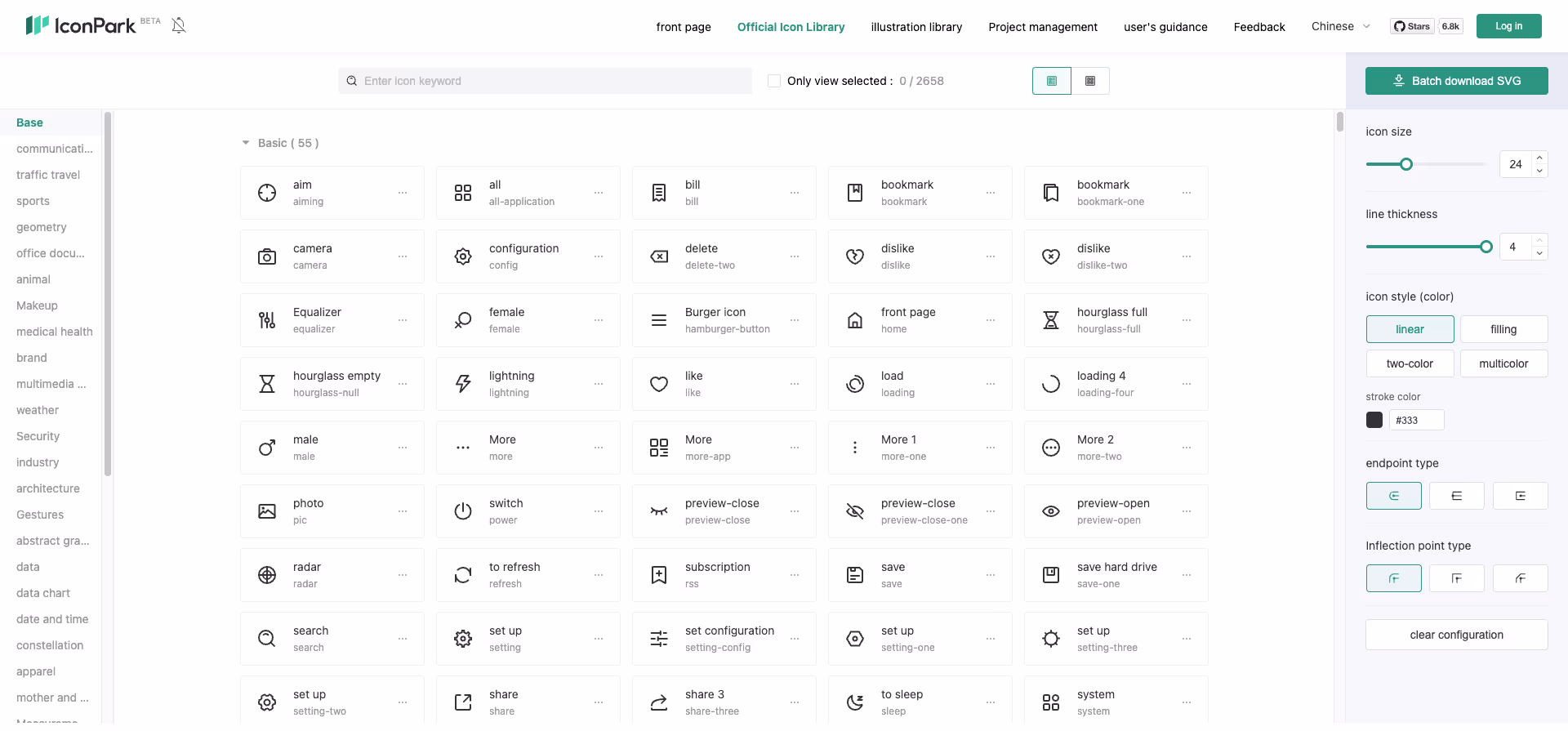The width and height of the screenshot is (1568, 731).
Task: Select the Equalizer icon
Action: coord(267,320)
